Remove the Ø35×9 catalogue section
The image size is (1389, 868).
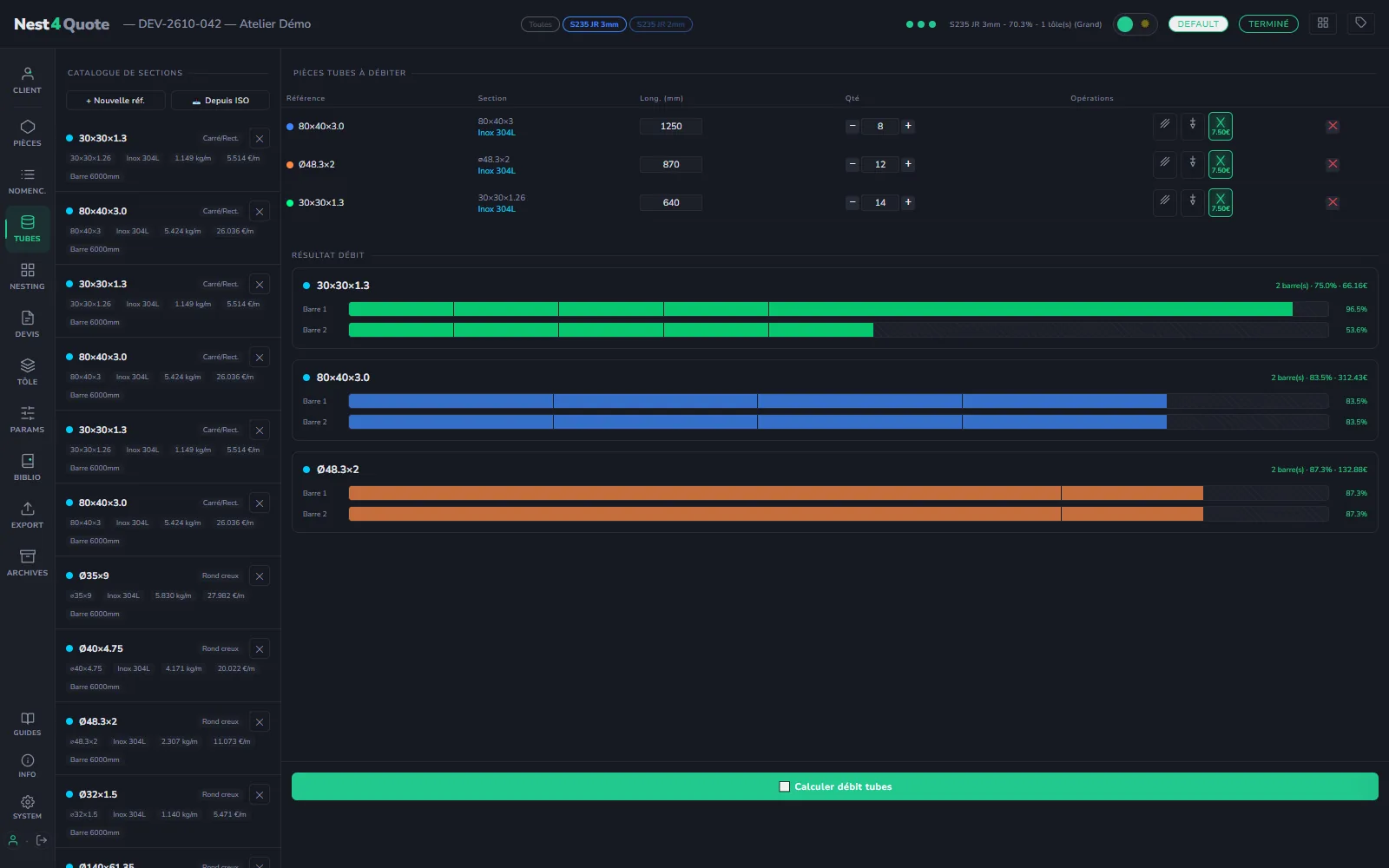[x=260, y=576]
